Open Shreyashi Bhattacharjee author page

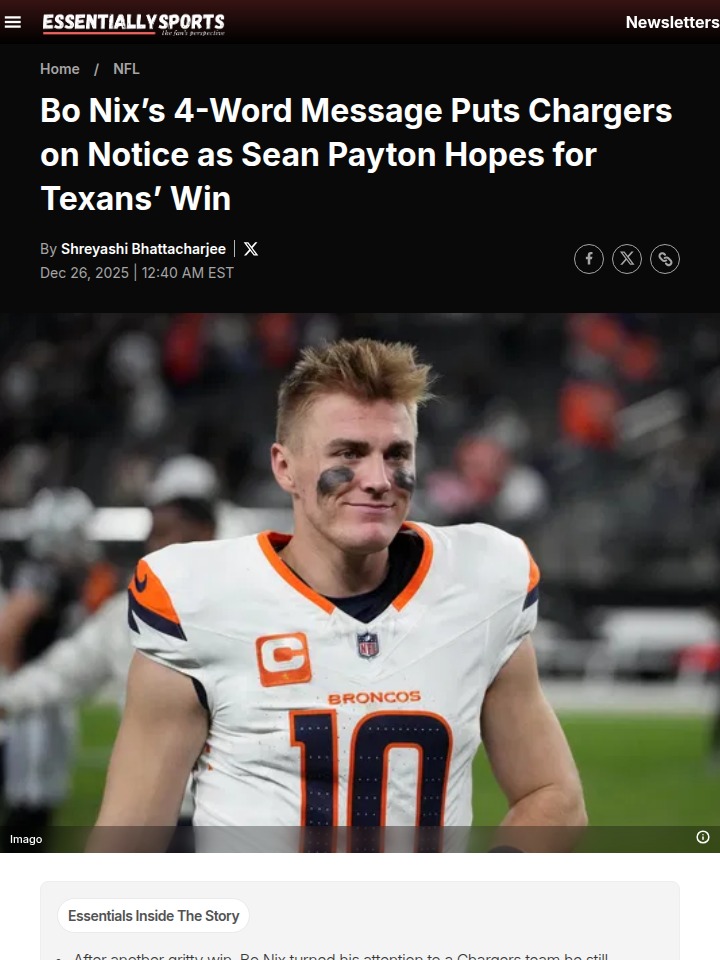[143, 249]
